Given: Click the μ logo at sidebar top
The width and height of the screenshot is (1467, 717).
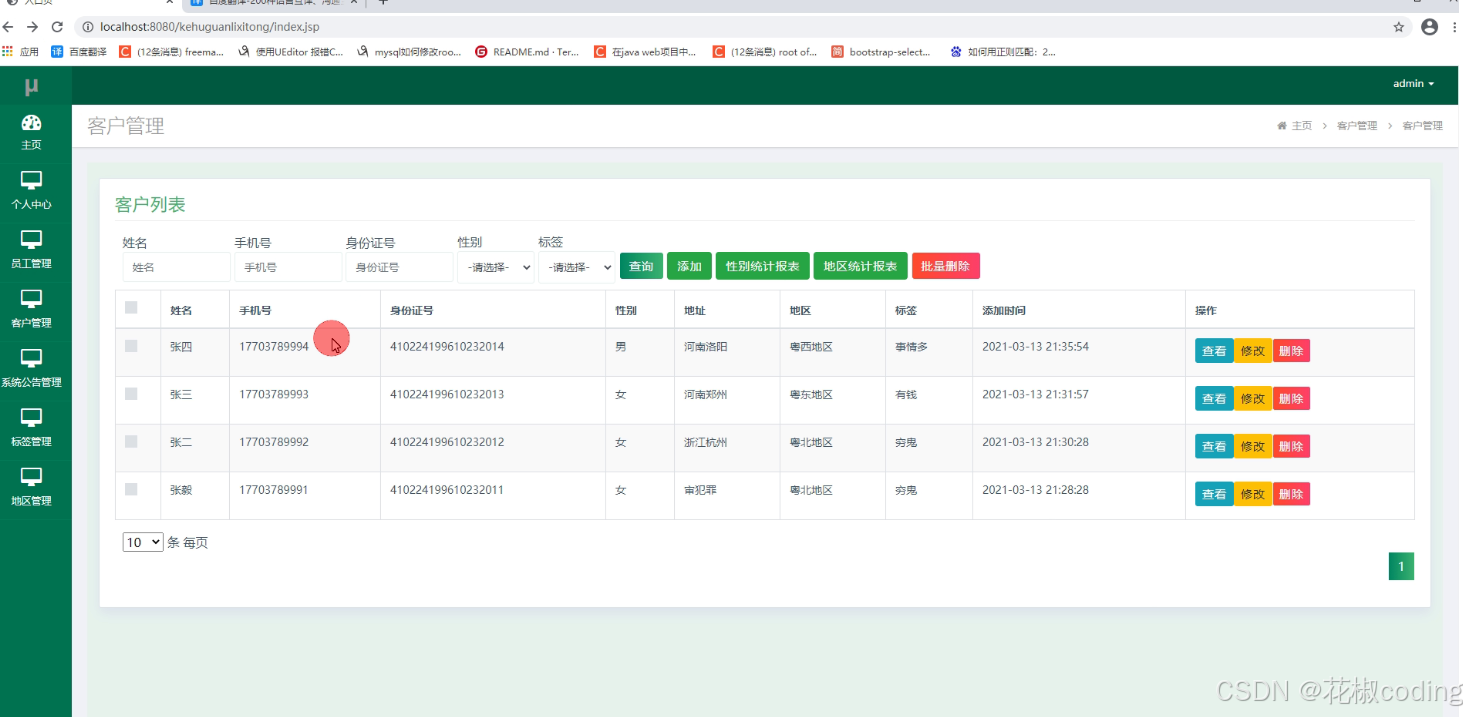Looking at the screenshot, I should (31, 87).
